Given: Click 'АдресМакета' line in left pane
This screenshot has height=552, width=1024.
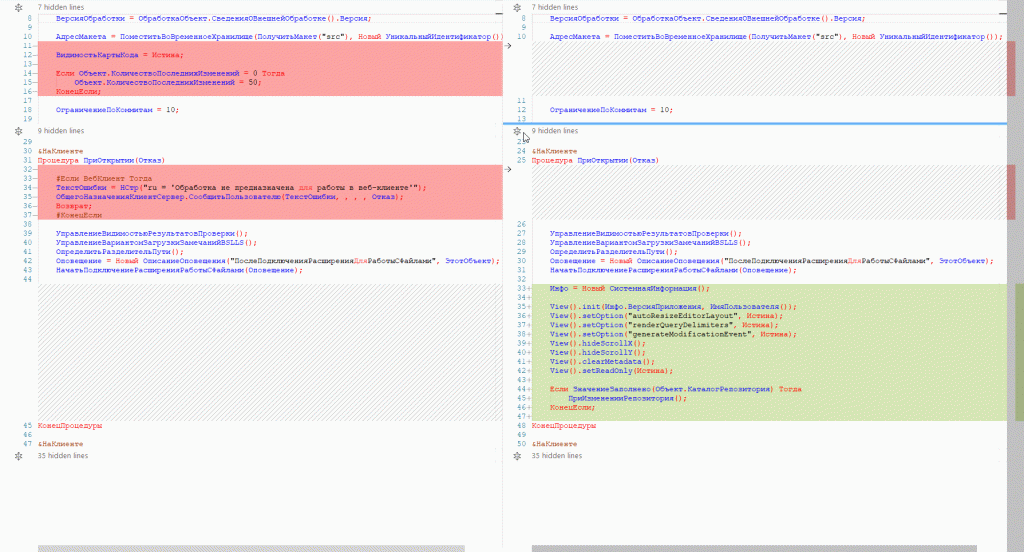Looking at the screenshot, I should pyautogui.click(x=280, y=37).
